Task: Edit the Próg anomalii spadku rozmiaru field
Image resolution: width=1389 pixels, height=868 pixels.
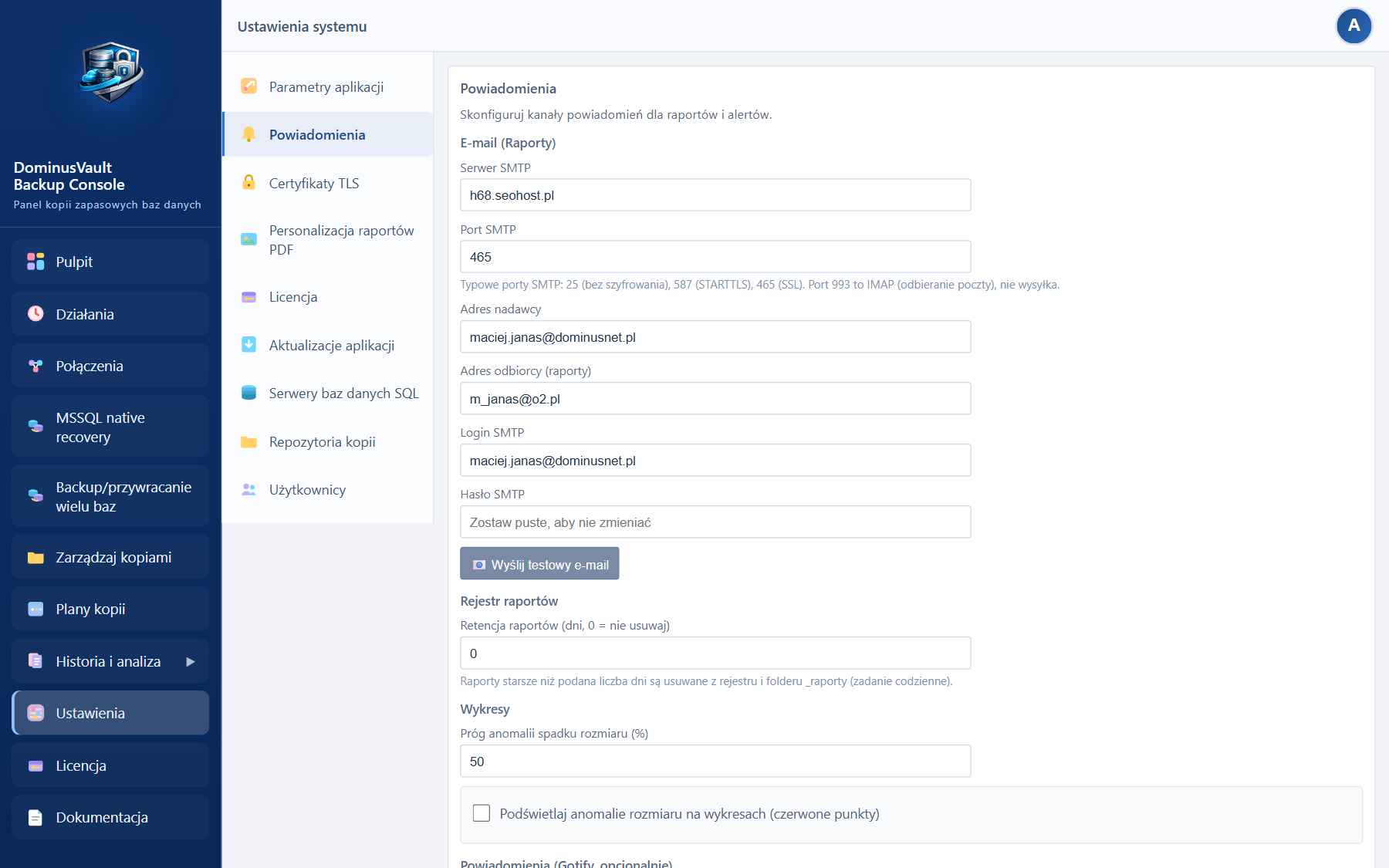Action: coord(715,762)
